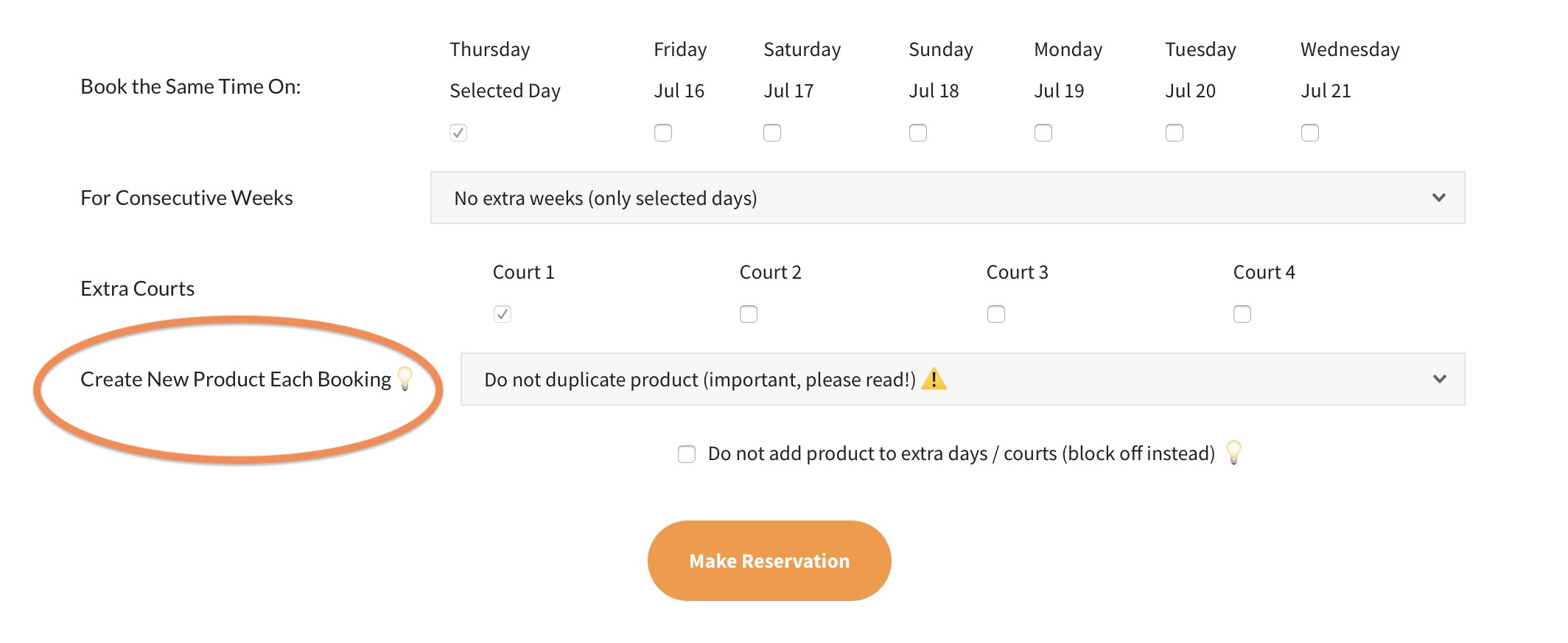Screen dimensions: 1568x643
Task: Toggle the Thursday Selected Day checkbox
Action: pos(458,133)
